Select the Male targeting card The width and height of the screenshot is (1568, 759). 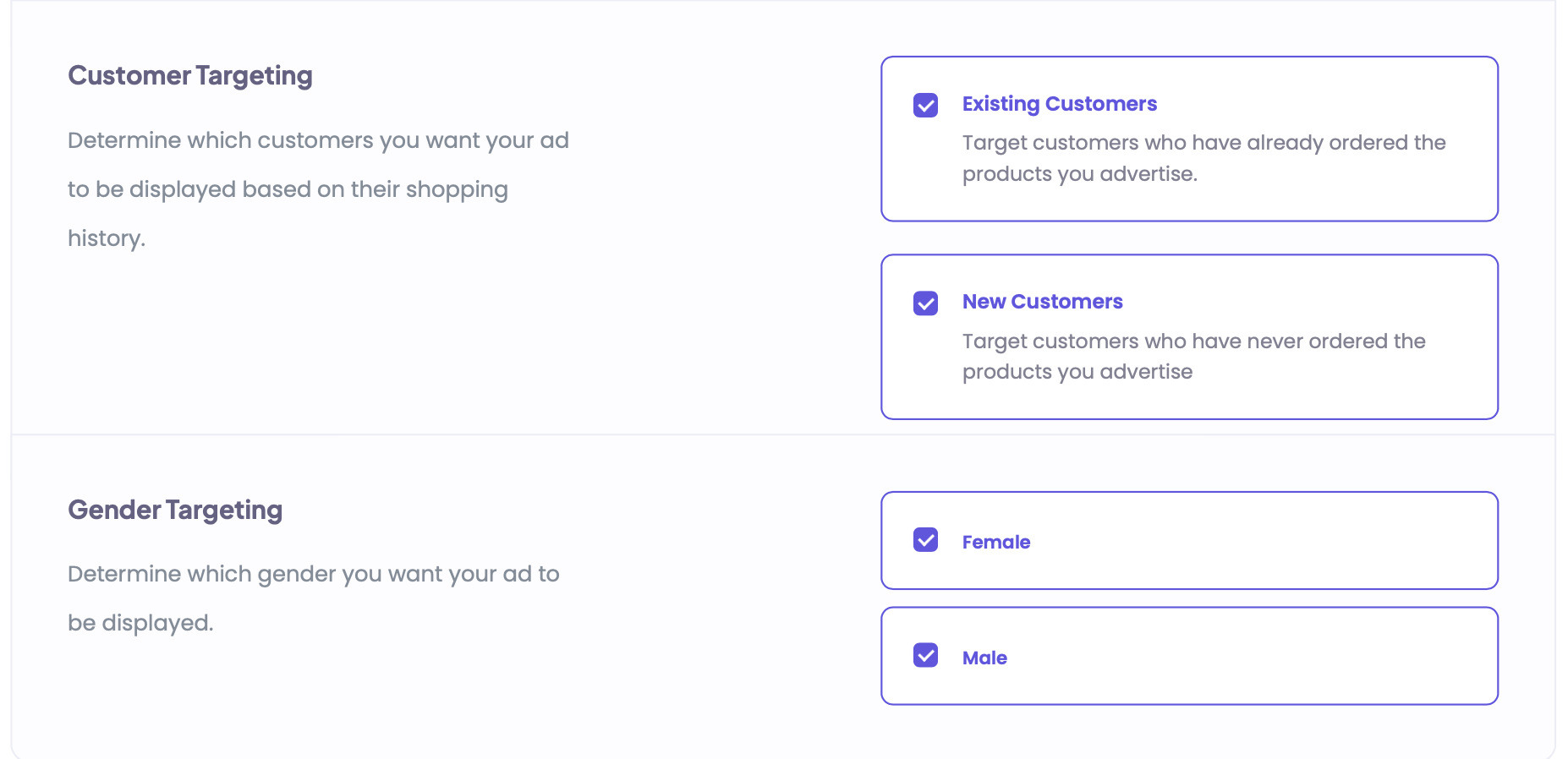(x=1188, y=656)
